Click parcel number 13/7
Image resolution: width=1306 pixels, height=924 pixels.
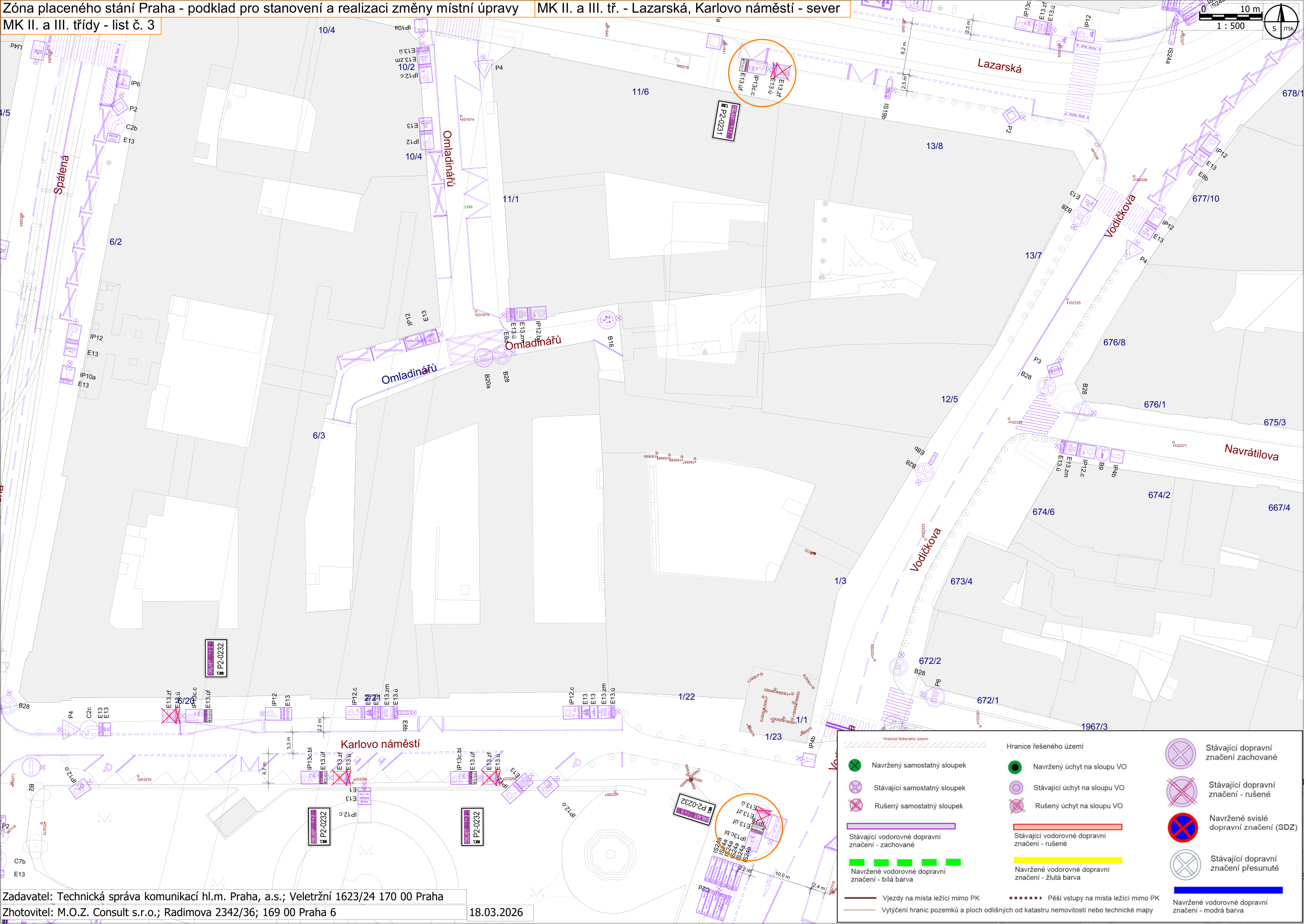click(1033, 255)
